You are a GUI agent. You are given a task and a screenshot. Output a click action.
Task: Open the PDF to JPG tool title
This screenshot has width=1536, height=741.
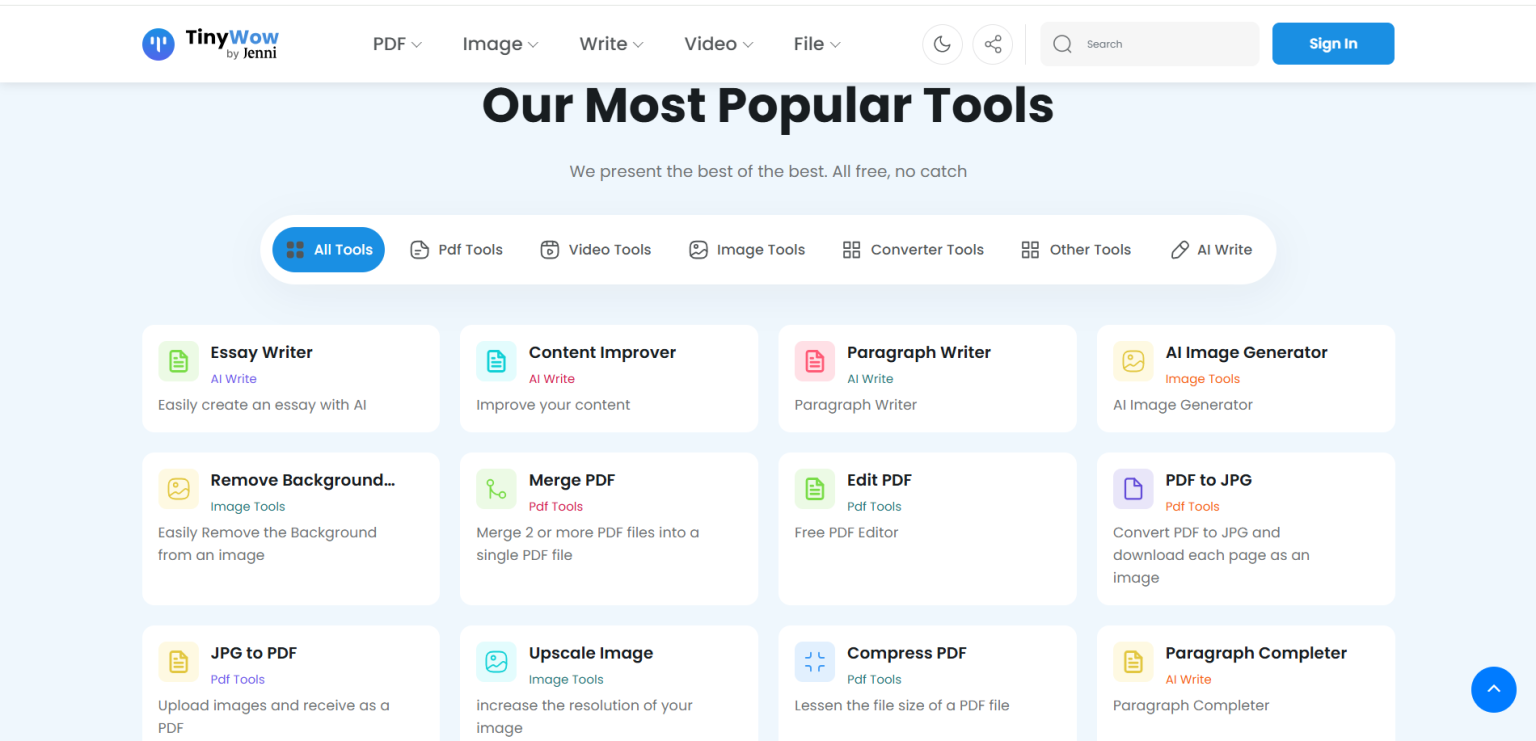1208,480
